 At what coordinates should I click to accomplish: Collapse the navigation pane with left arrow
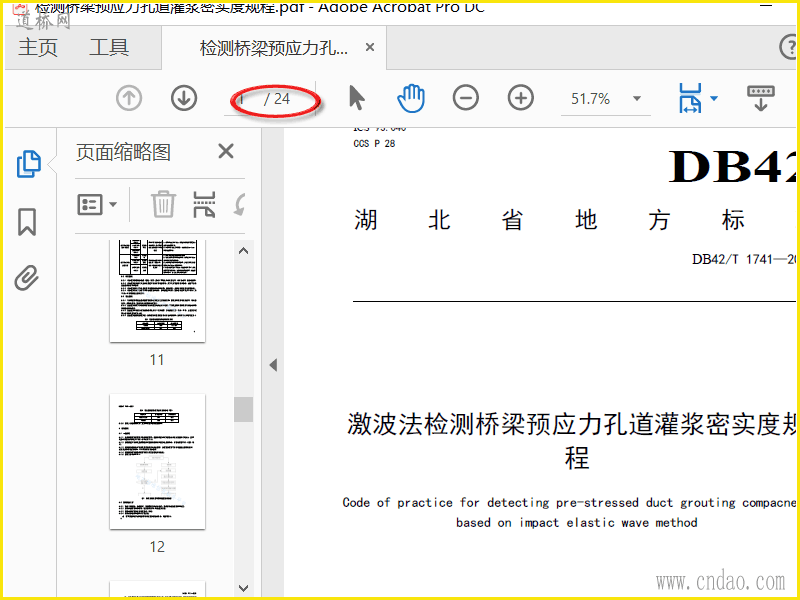[x=273, y=365]
